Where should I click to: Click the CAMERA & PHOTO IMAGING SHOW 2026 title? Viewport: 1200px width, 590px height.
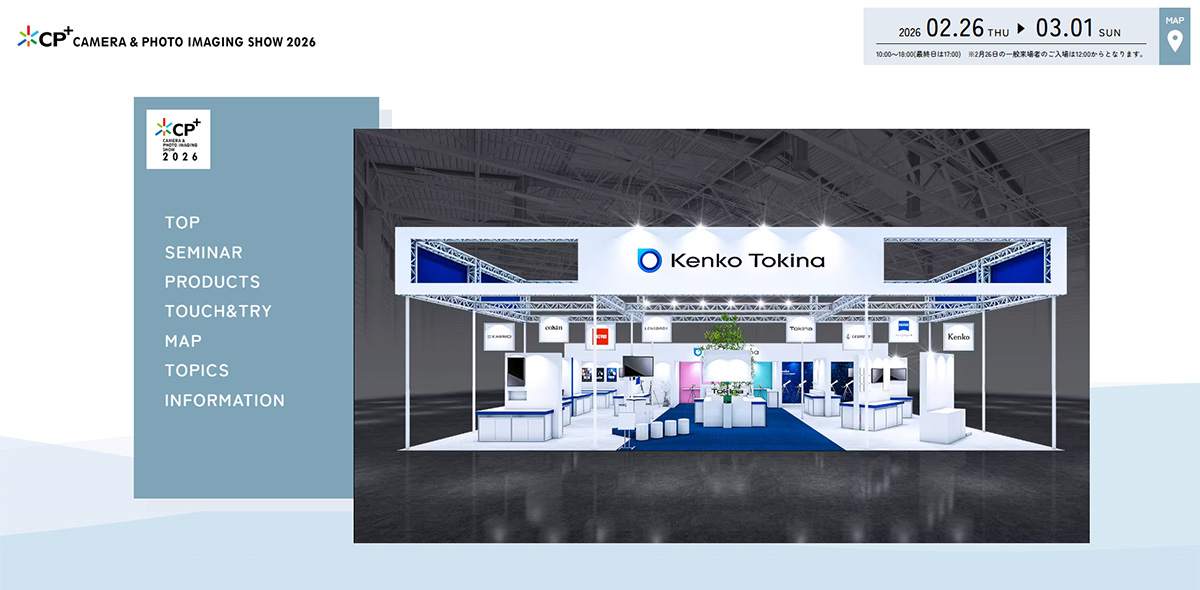[195, 42]
